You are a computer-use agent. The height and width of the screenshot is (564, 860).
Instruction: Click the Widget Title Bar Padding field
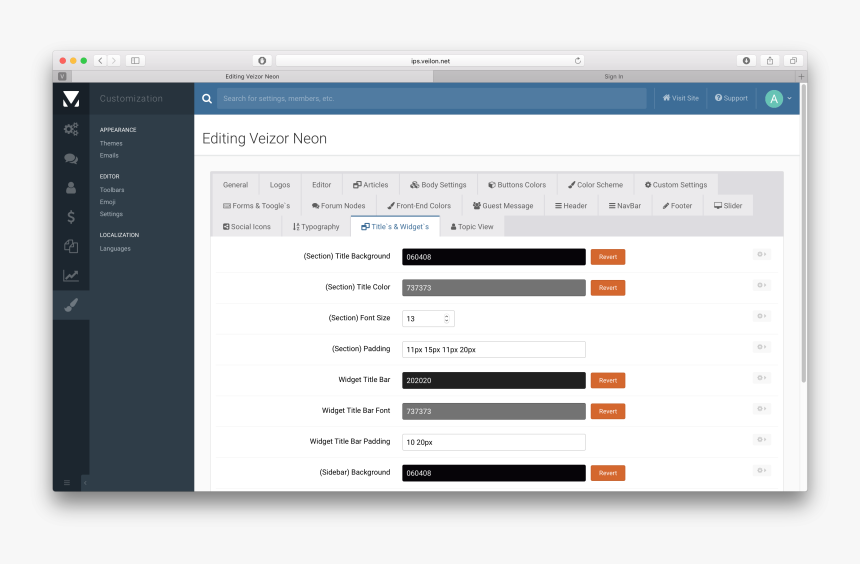point(494,442)
